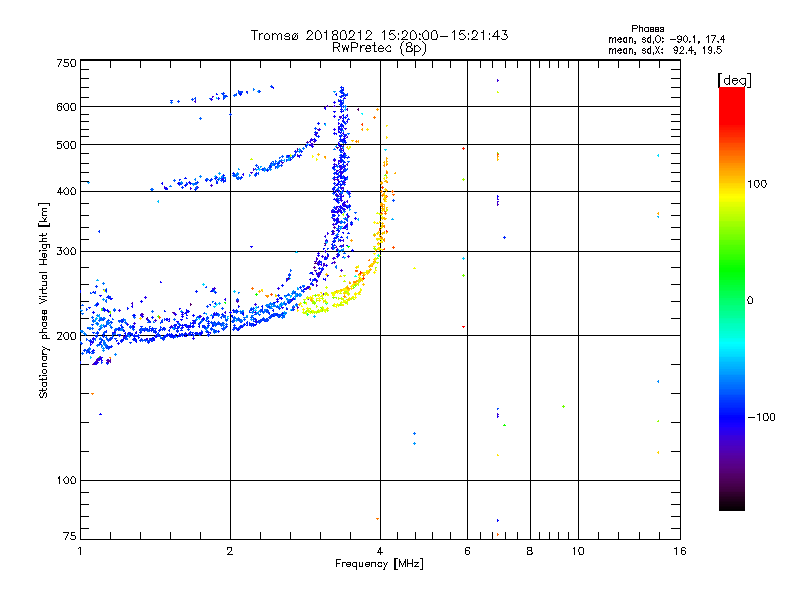Click the colorbar tick label '-100'

click(x=762, y=417)
